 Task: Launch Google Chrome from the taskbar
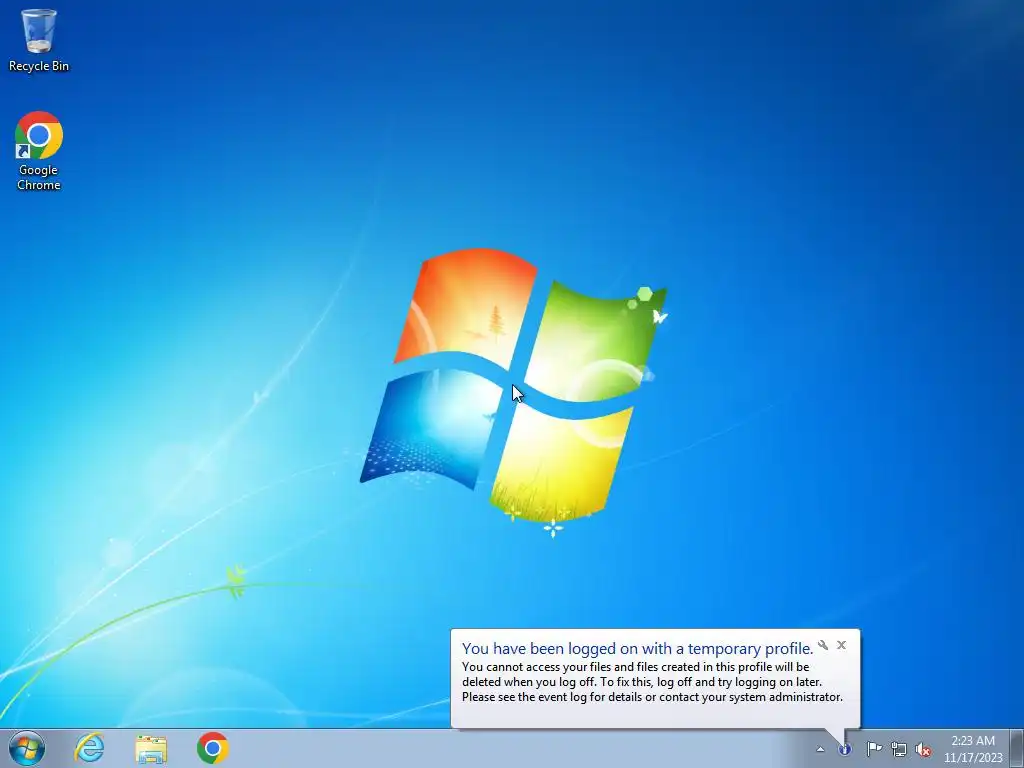pos(212,748)
